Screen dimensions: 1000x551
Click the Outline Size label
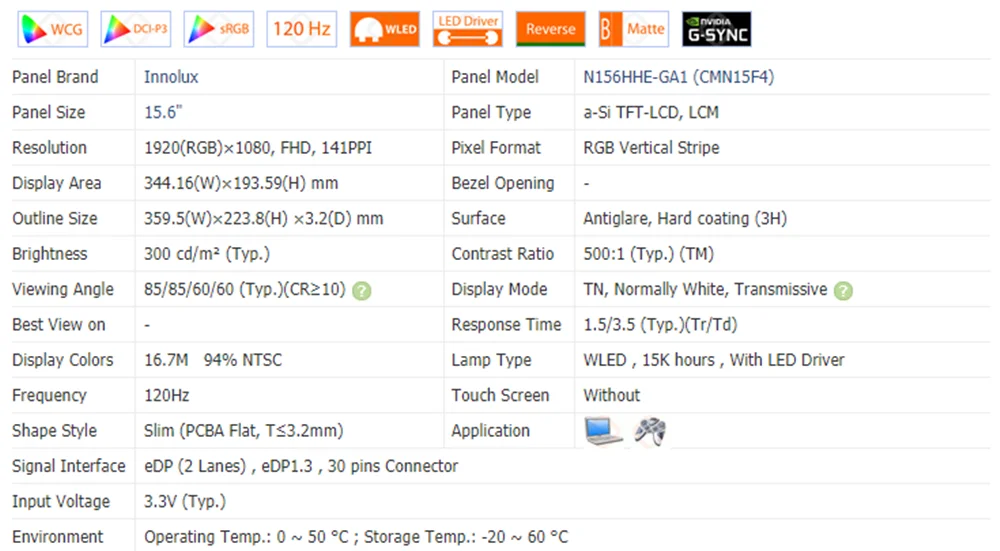(55, 219)
